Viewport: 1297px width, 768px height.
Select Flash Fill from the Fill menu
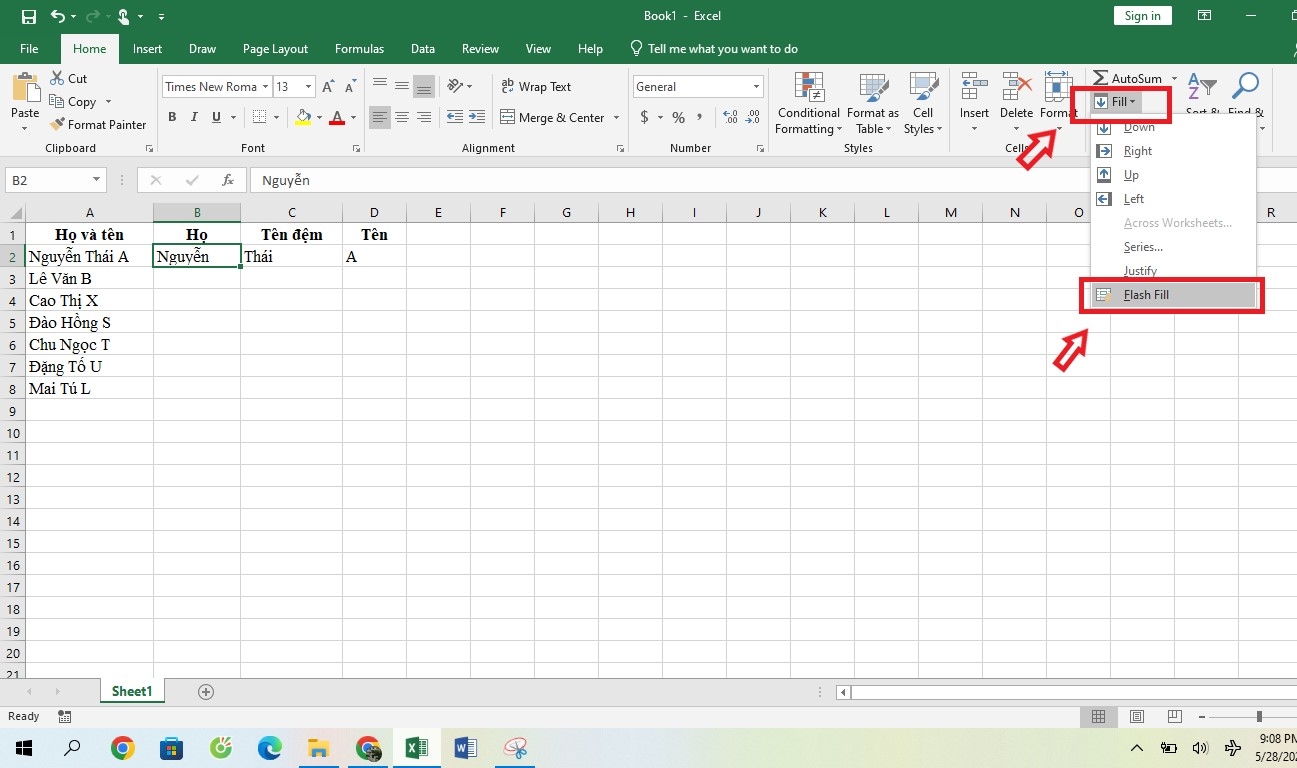(x=1146, y=294)
